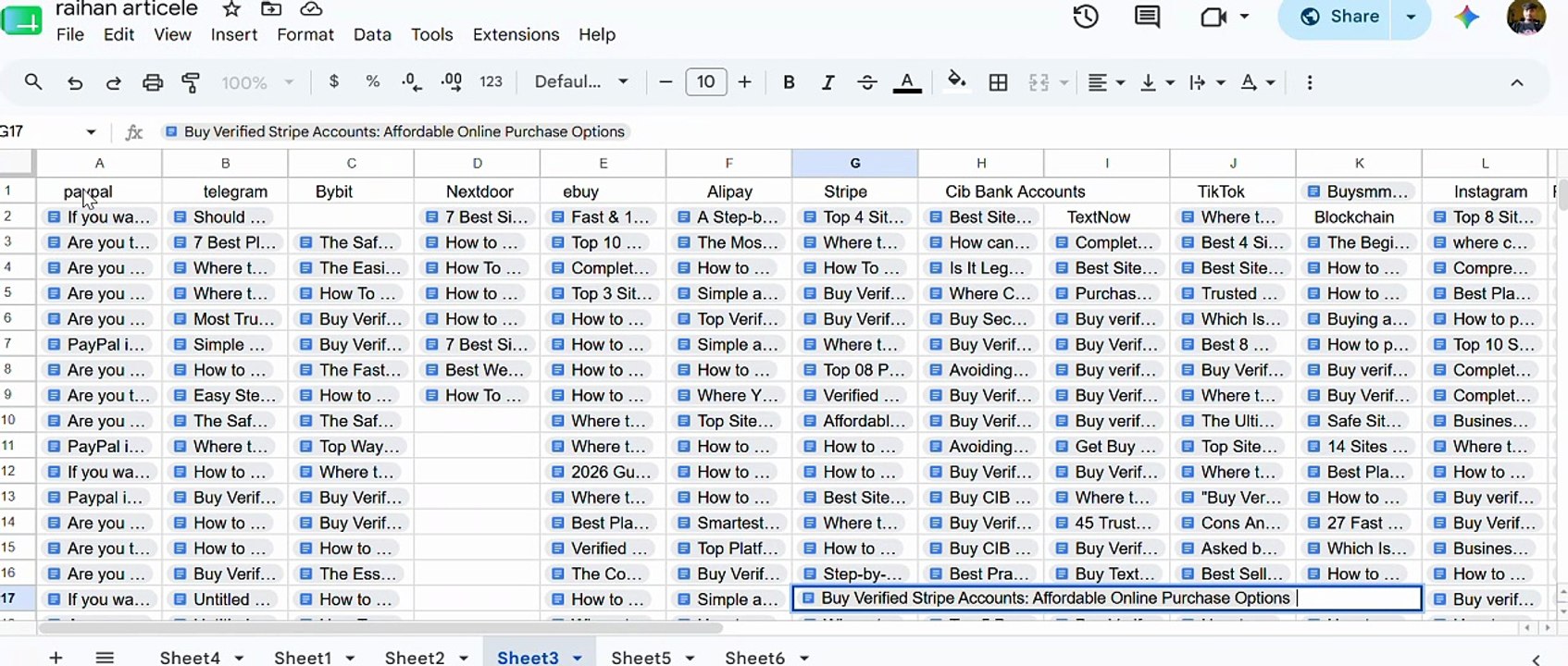Open the Sheet3 tab options arrow

pyautogui.click(x=577, y=658)
